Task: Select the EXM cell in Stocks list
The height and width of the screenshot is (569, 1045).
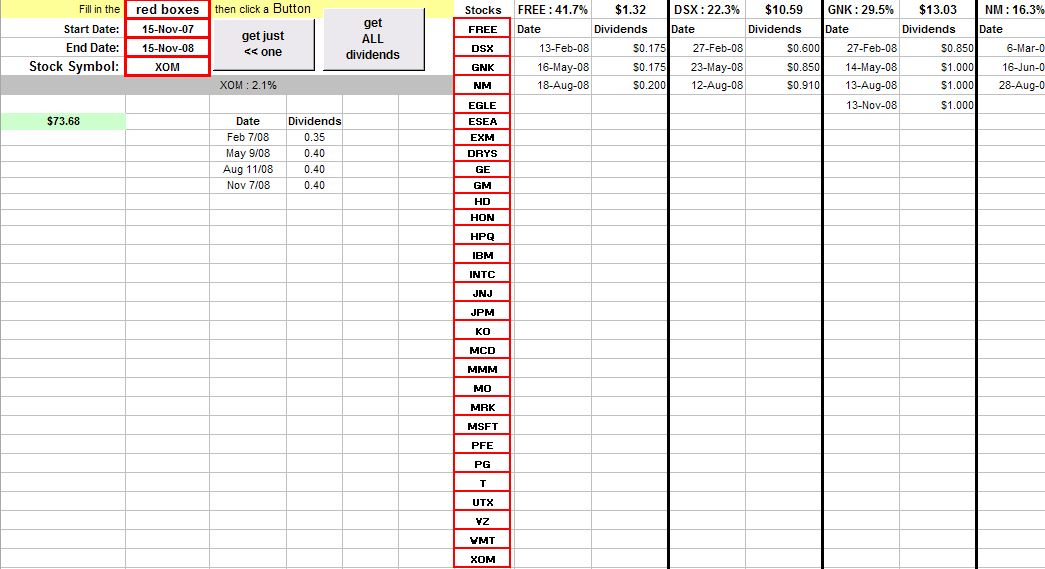Action: point(483,137)
